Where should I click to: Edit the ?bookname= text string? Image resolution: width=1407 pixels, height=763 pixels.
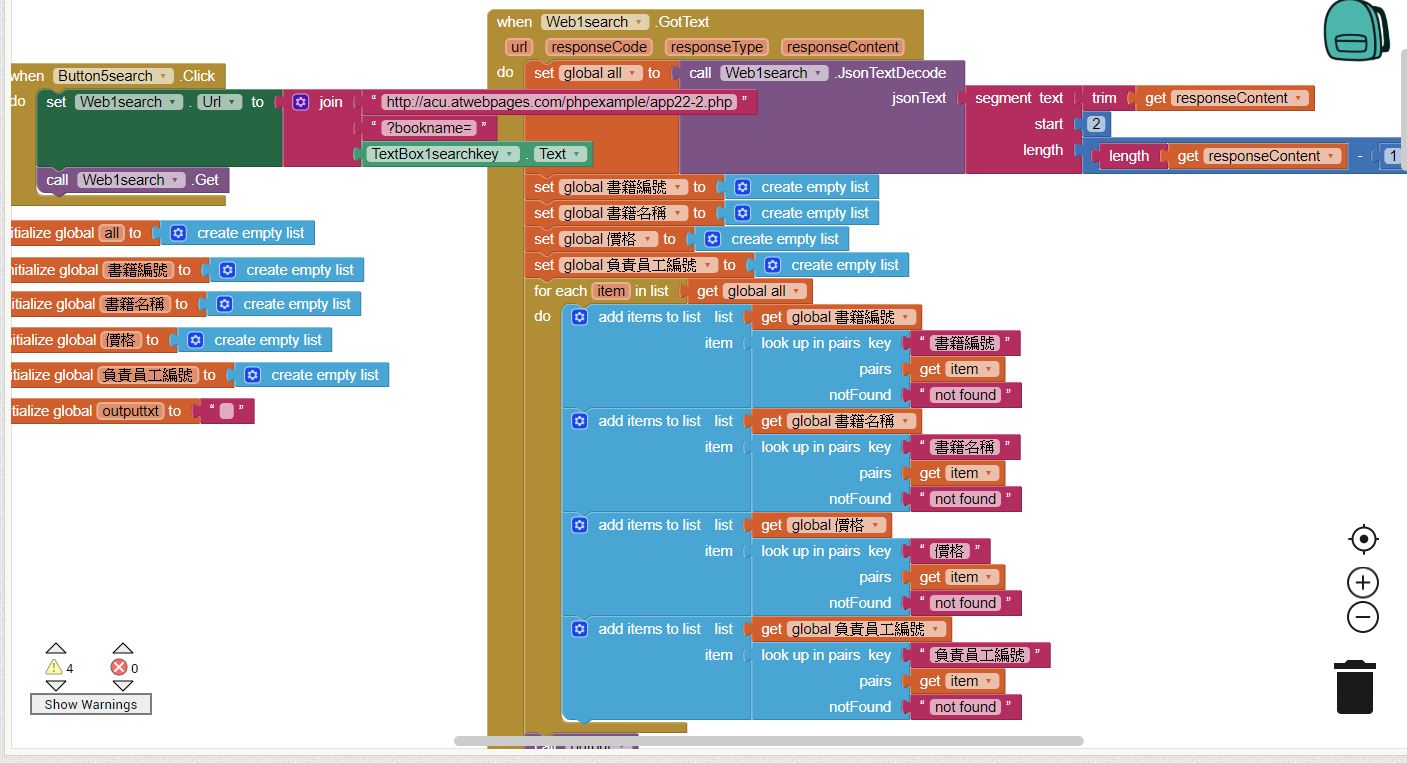429,128
